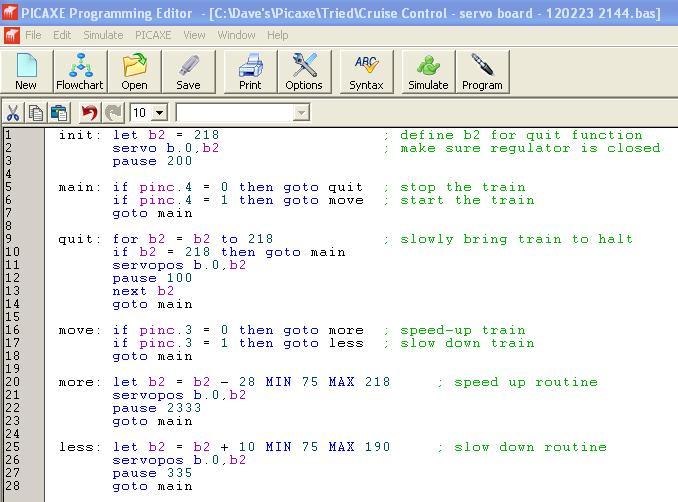This screenshot has height=502, width=678.
Task: Click comment 'slow down routine'
Action: click(530, 447)
